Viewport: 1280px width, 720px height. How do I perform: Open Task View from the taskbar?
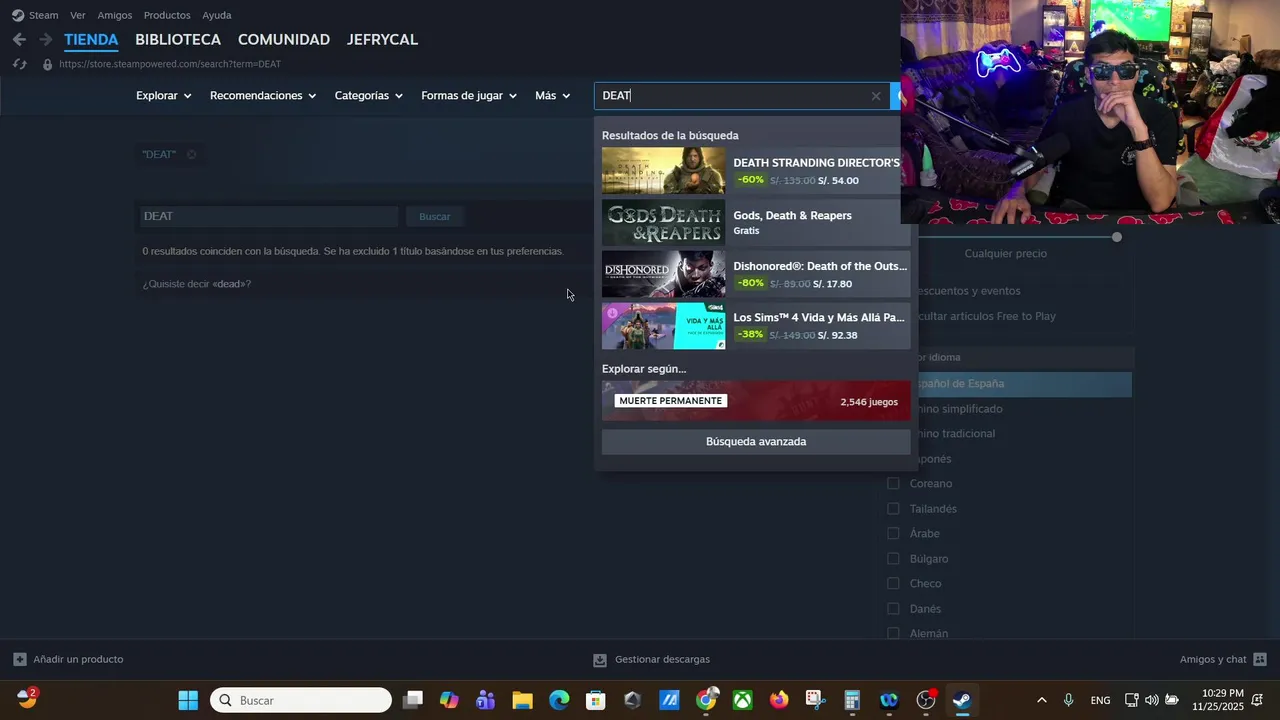[413, 700]
